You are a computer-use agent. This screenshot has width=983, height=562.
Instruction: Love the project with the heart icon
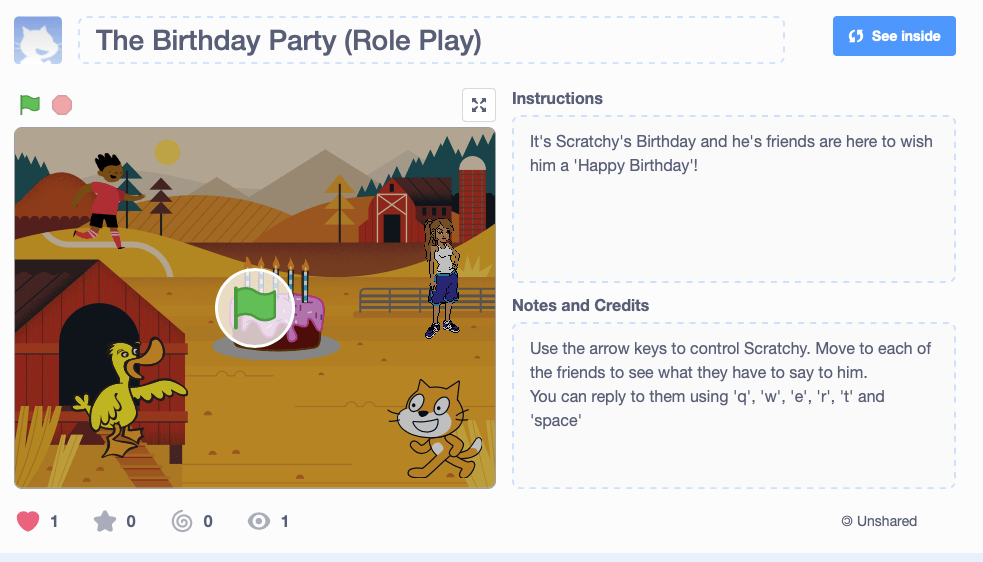pyautogui.click(x=28, y=521)
